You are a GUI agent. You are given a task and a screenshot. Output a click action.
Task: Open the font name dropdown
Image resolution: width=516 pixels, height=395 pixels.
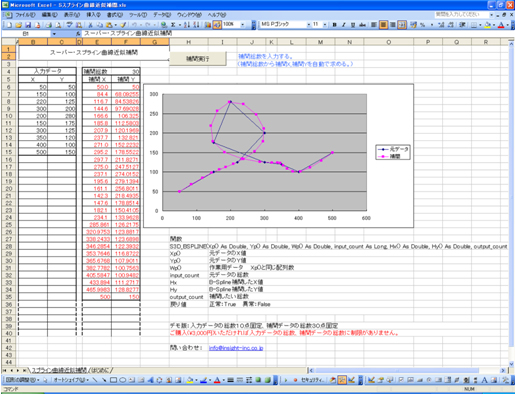click(x=309, y=24)
